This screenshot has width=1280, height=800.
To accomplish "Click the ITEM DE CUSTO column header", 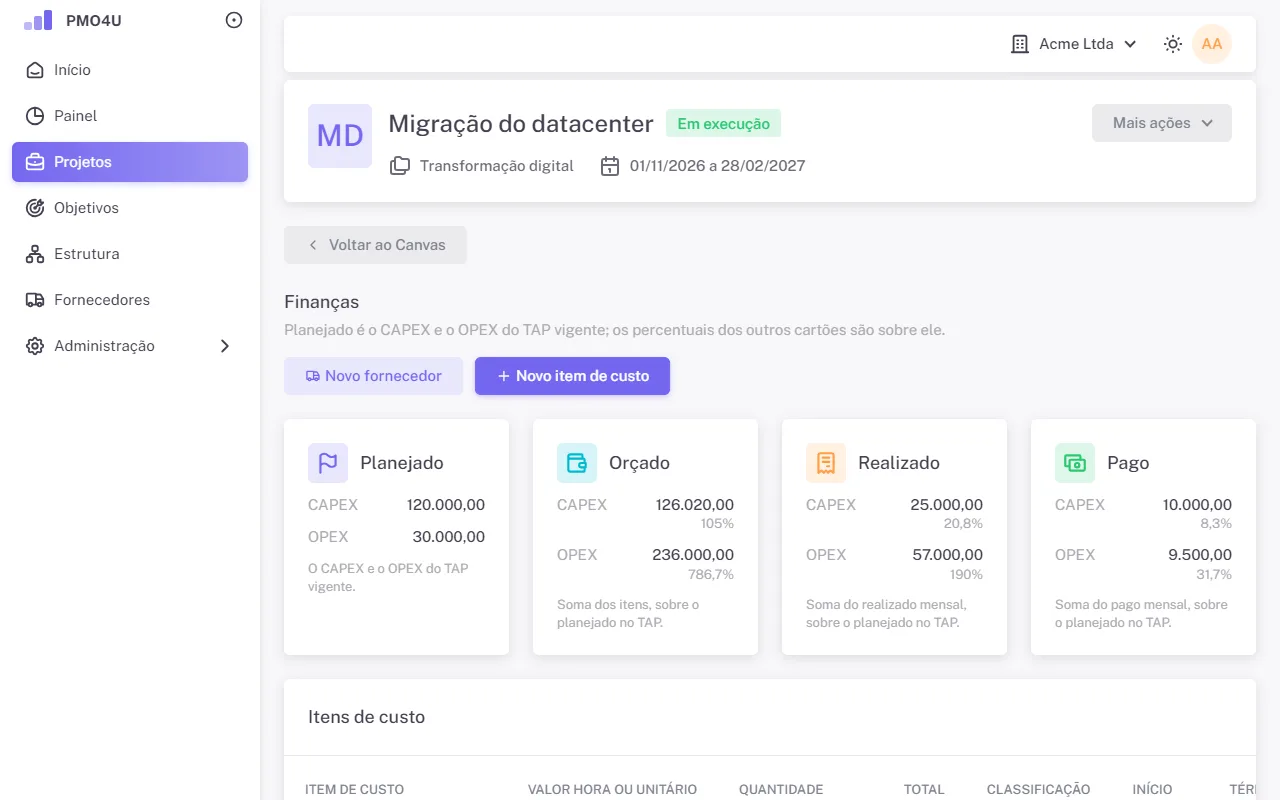I will pyautogui.click(x=355, y=790).
